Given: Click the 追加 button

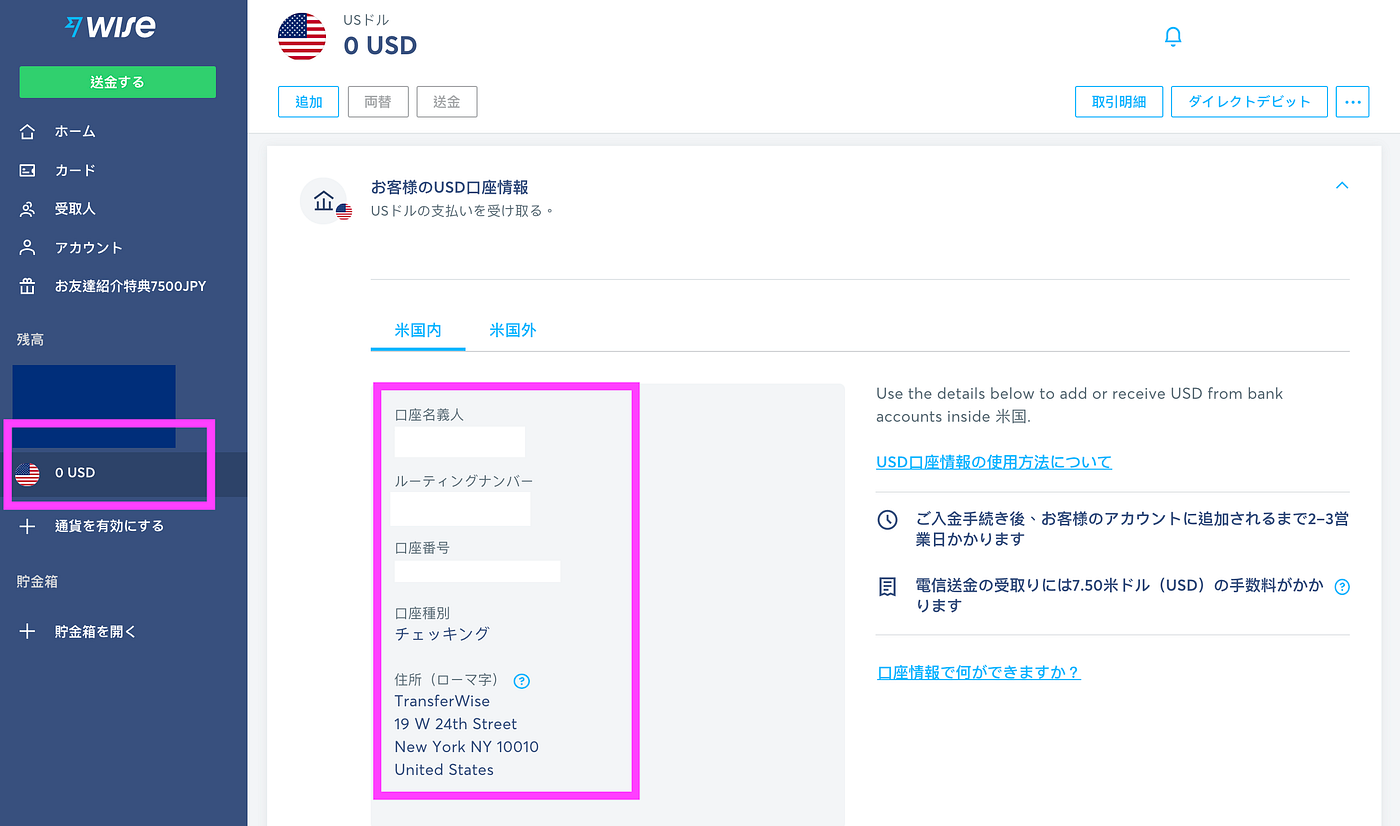Looking at the screenshot, I should coord(309,102).
